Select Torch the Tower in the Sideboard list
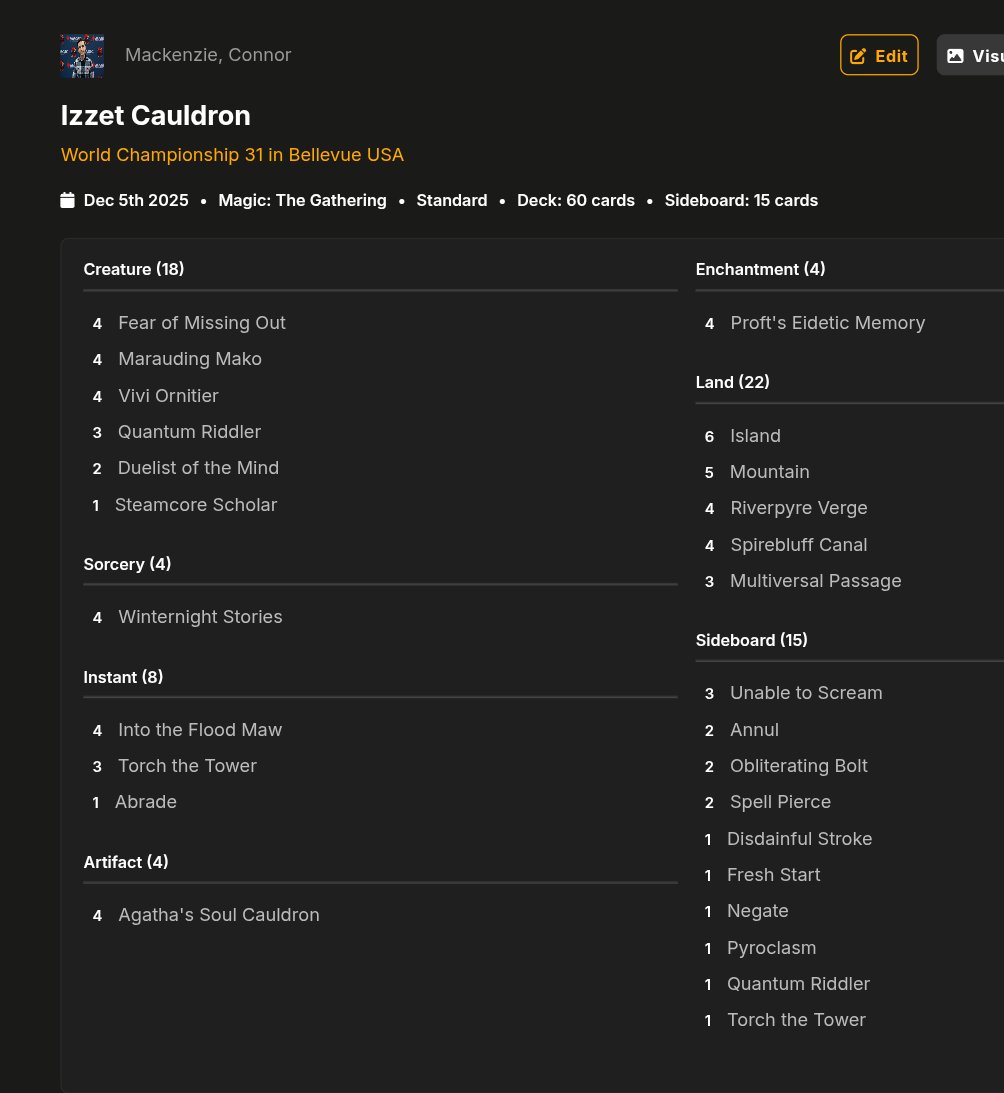Viewport: 1004px width, 1093px height. (x=796, y=1021)
